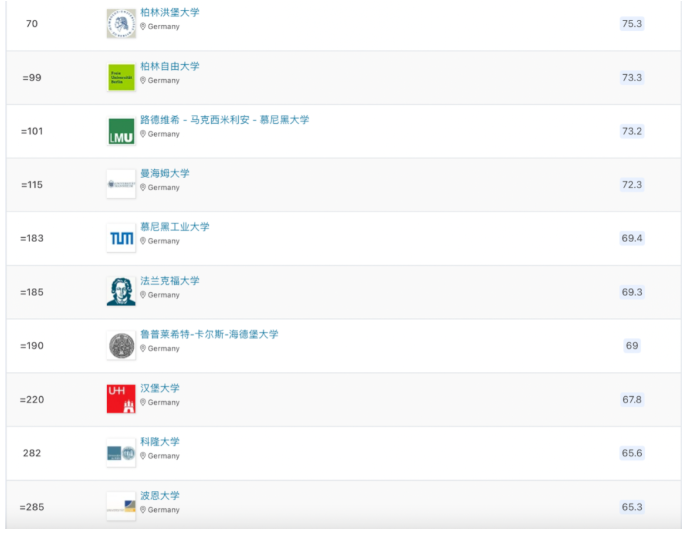
Task: Click location pin icon under 法兰克福大学
Action: point(143,295)
